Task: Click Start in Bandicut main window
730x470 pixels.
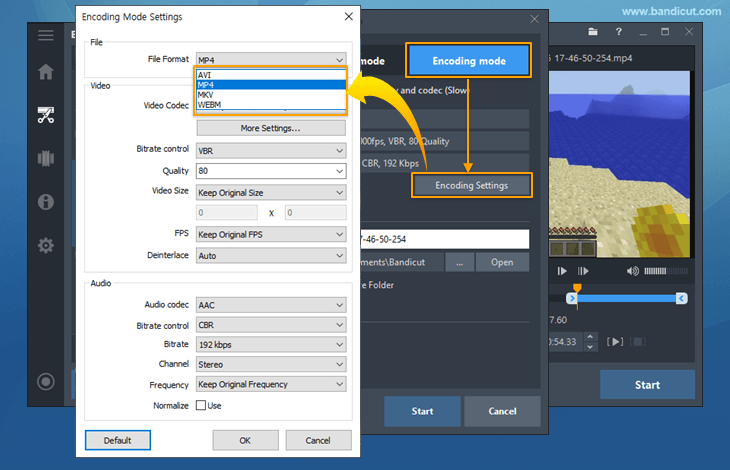Action: [647, 385]
